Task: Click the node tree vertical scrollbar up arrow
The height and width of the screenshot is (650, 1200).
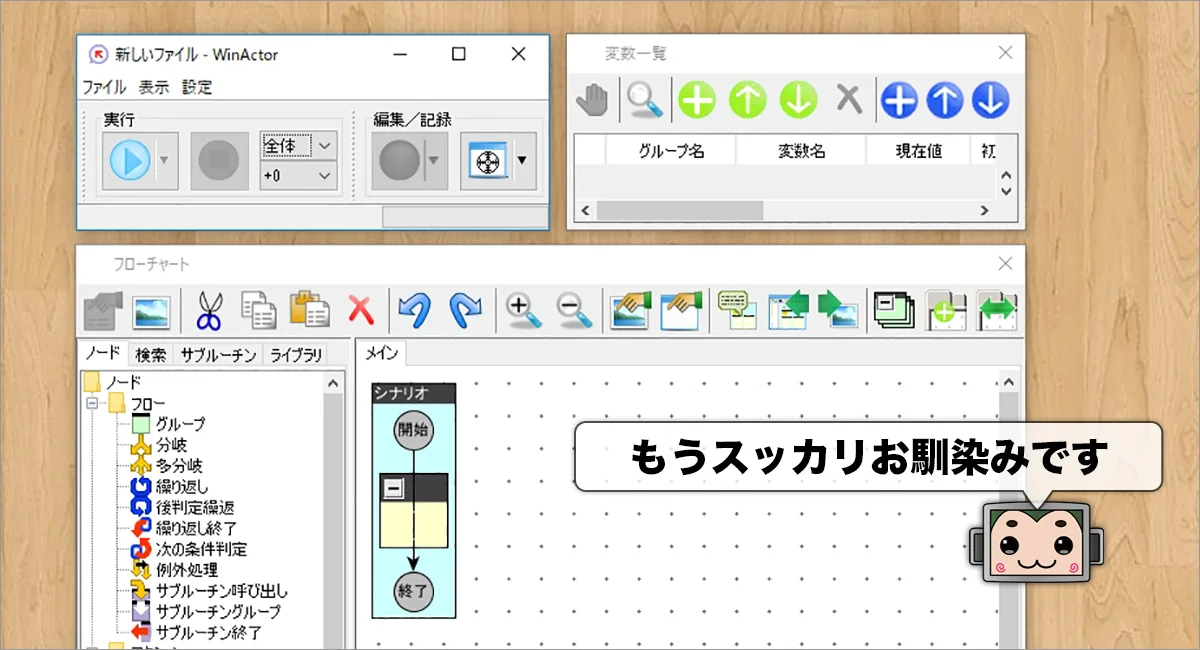Action: pos(335,382)
